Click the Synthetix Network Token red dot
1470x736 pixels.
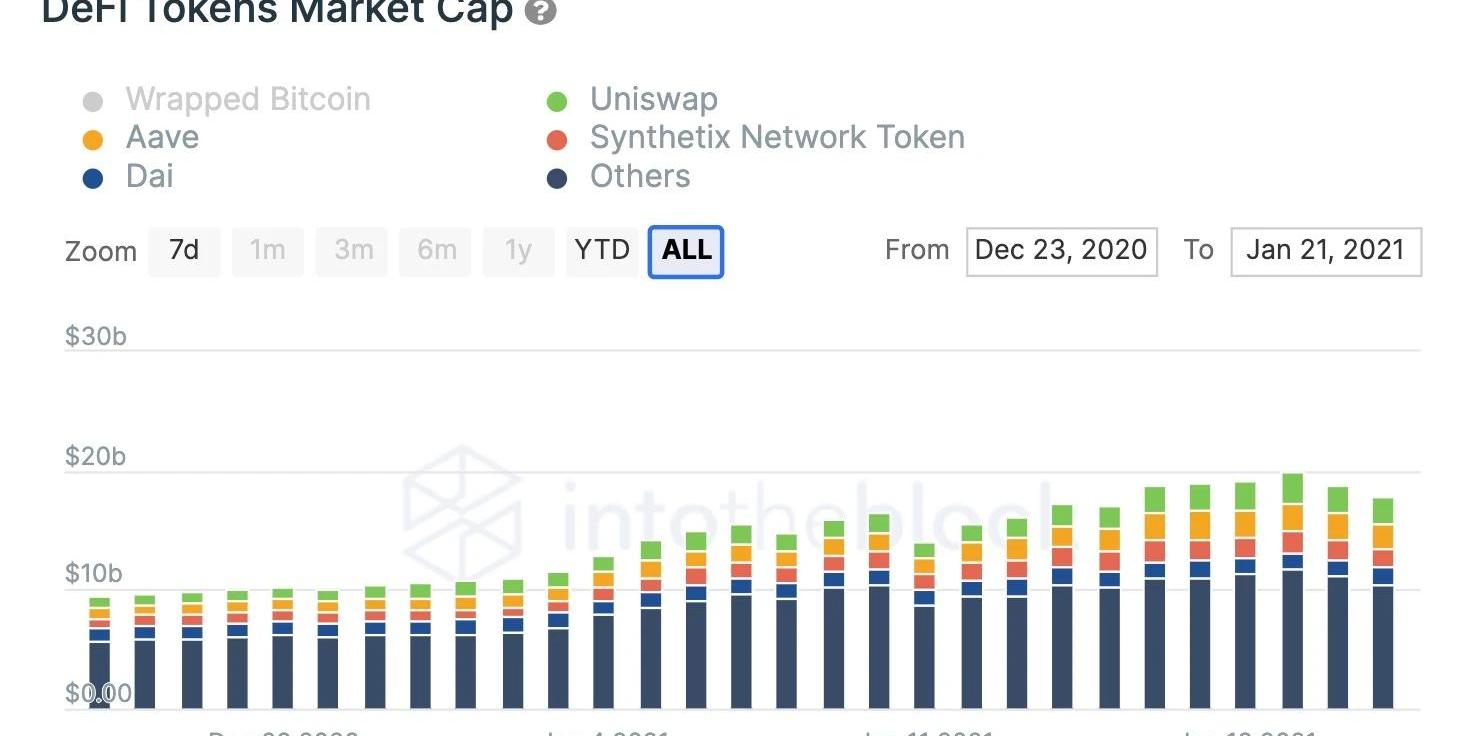coord(557,140)
